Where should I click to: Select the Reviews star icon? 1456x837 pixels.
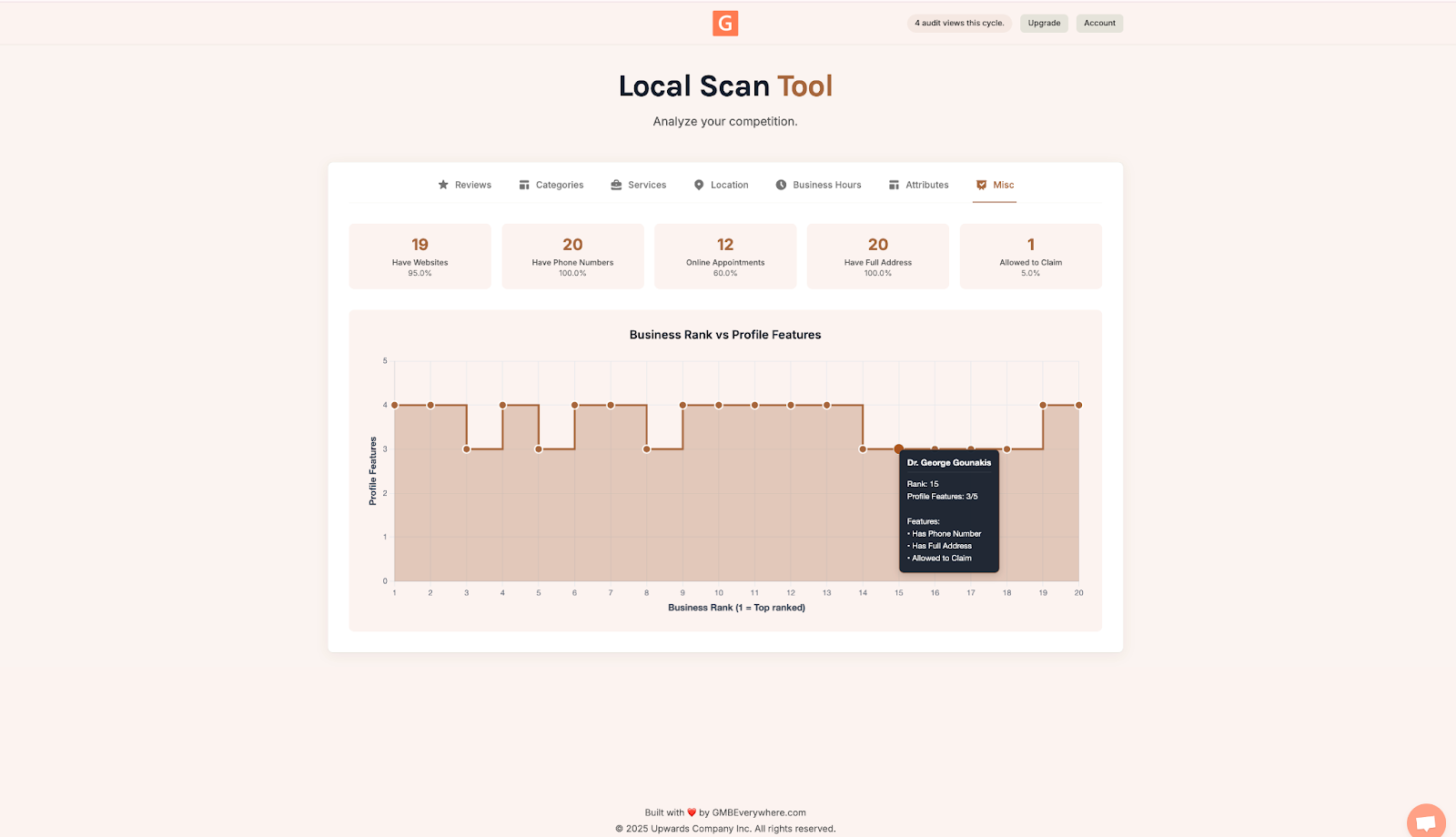click(x=442, y=185)
